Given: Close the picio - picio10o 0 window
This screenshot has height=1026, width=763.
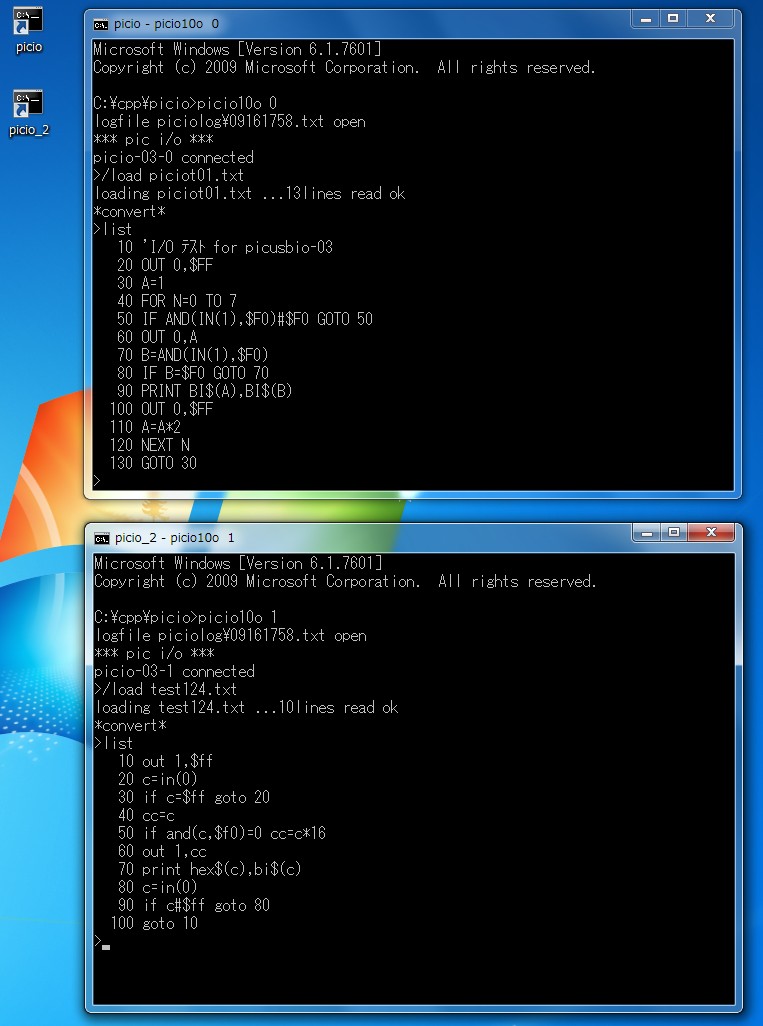Looking at the screenshot, I should coord(711,19).
